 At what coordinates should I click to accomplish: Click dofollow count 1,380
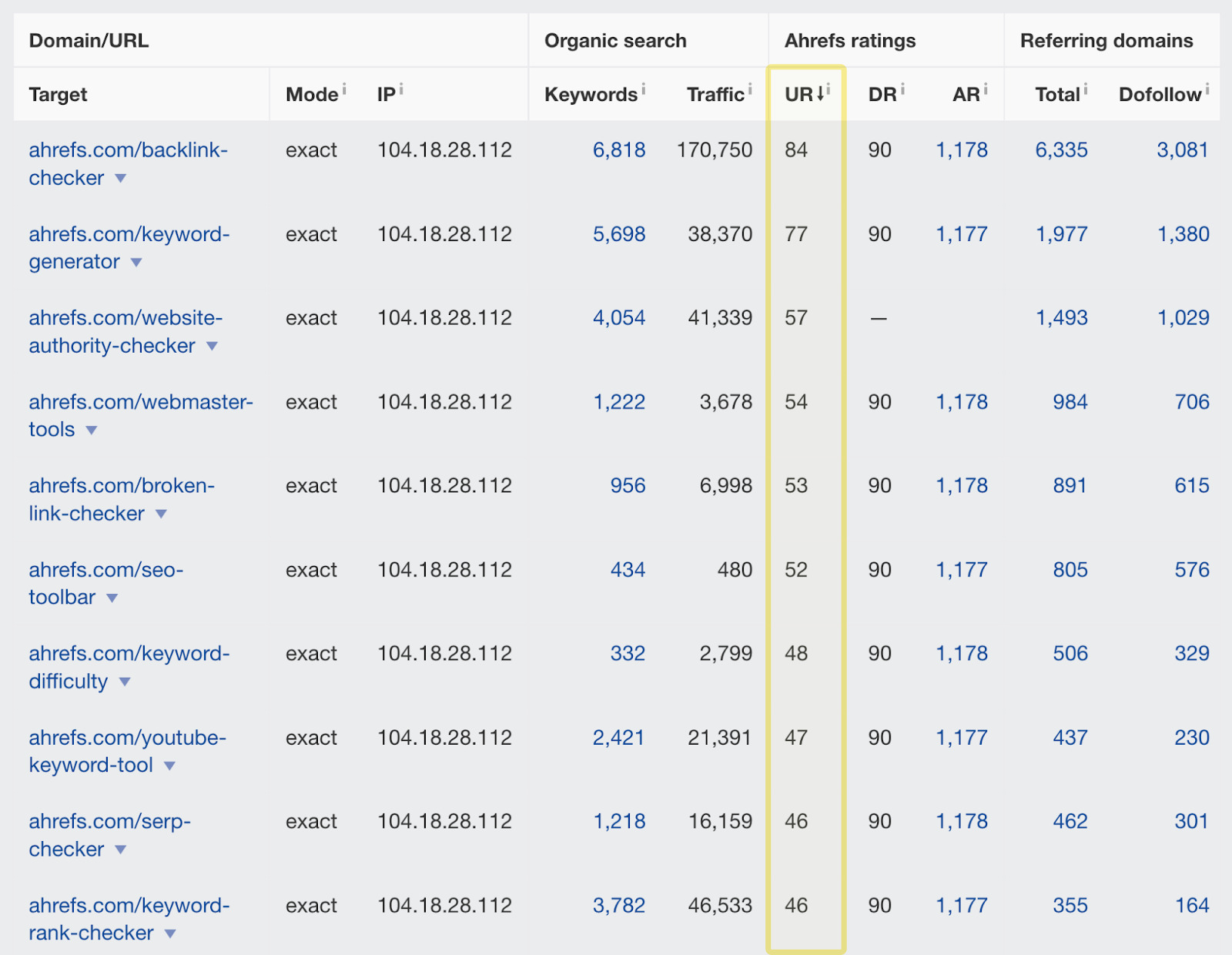click(x=1183, y=234)
